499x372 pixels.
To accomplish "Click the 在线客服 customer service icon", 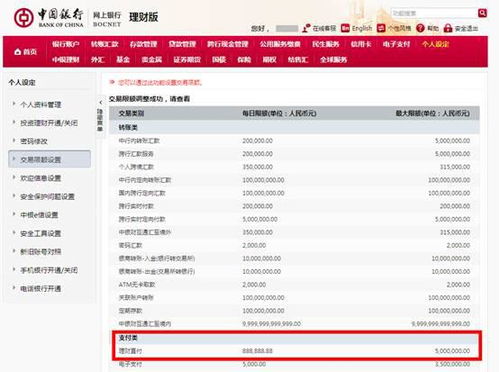I will tap(306, 28).
